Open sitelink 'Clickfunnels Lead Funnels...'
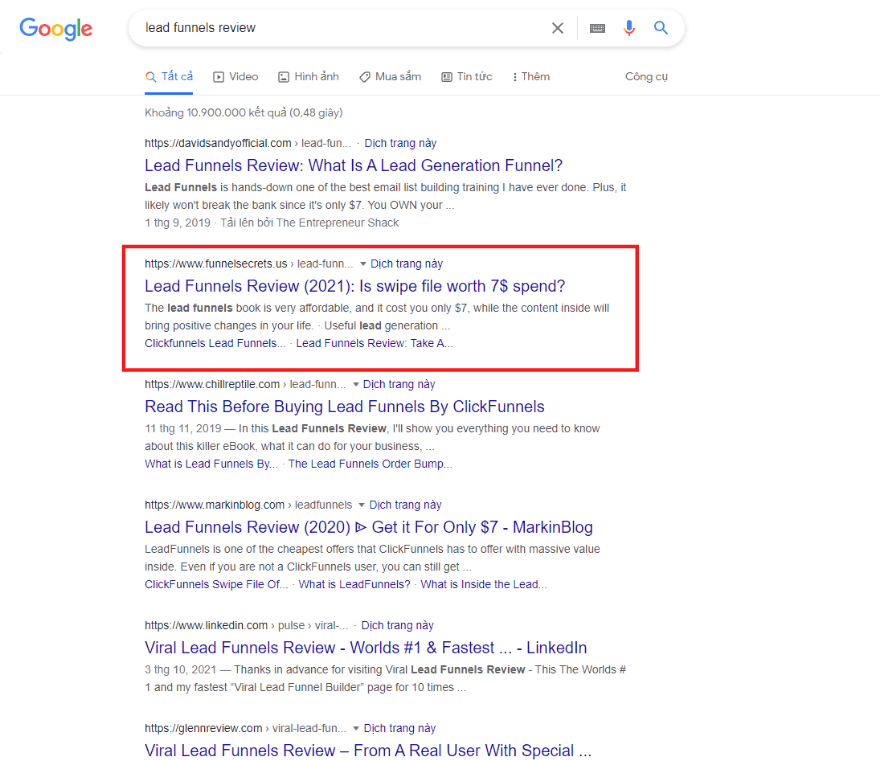Screen dimensions: 880x760 click(x=215, y=343)
